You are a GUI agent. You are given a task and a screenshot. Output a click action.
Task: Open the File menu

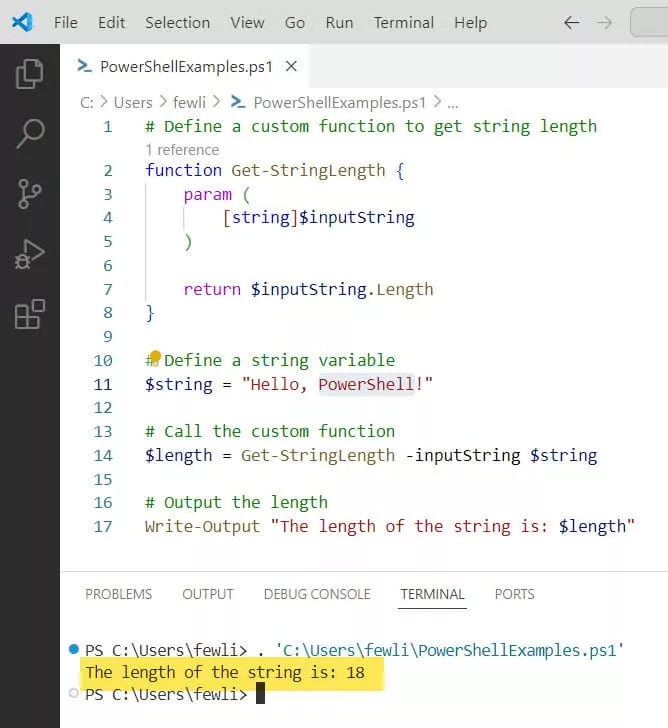[65, 22]
